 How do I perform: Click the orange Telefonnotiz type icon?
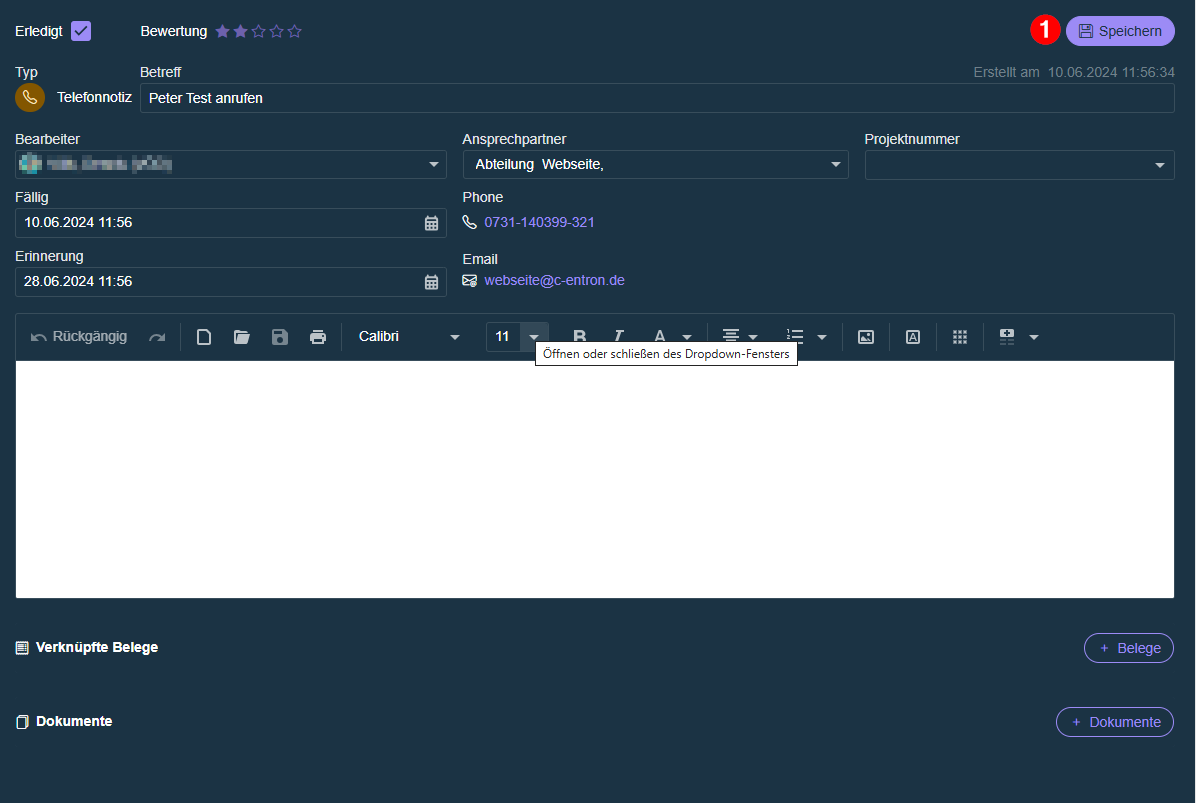tap(29, 97)
